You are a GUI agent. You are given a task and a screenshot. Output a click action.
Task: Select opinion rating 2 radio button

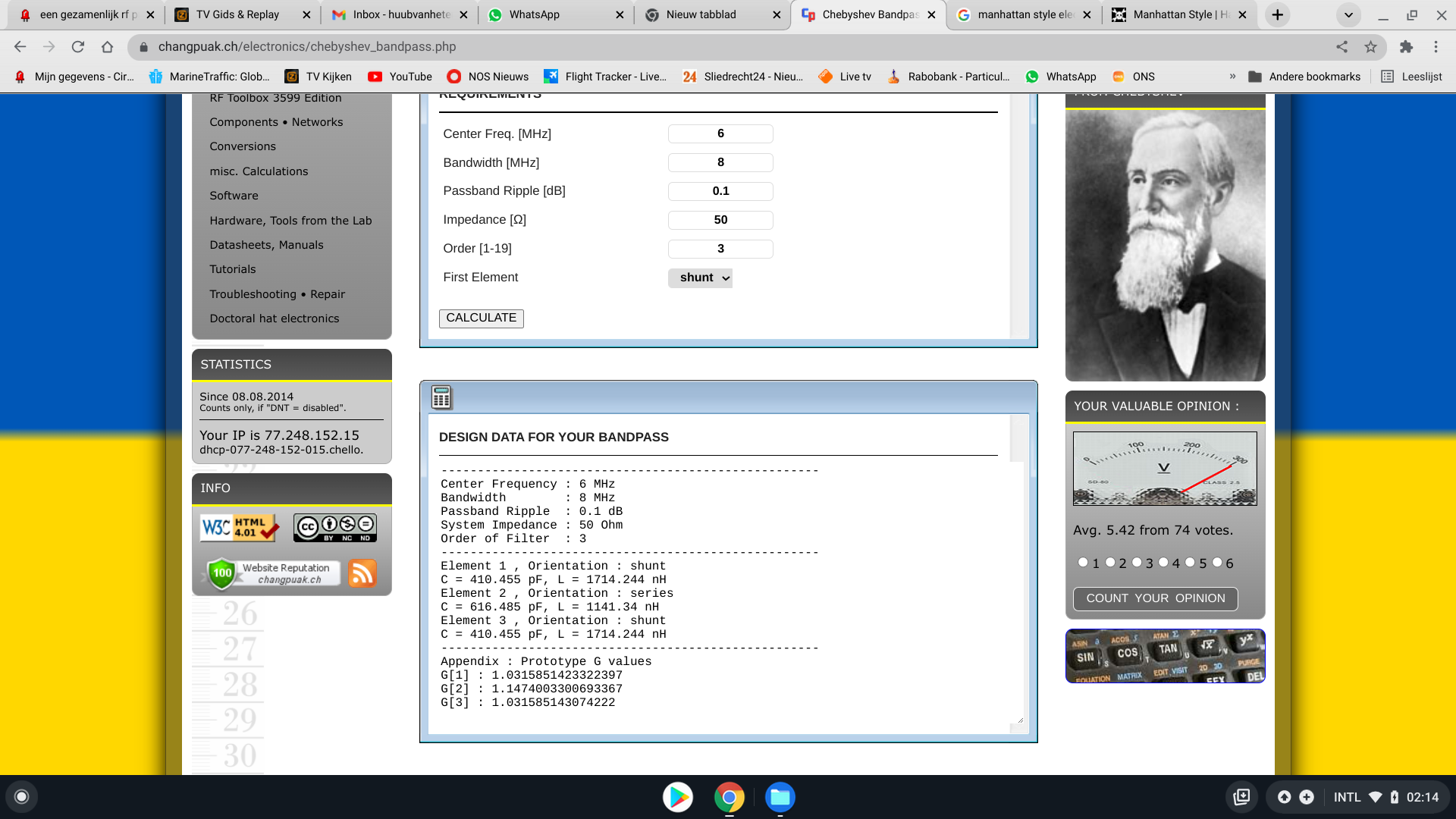pyautogui.click(x=1110, y=562)
